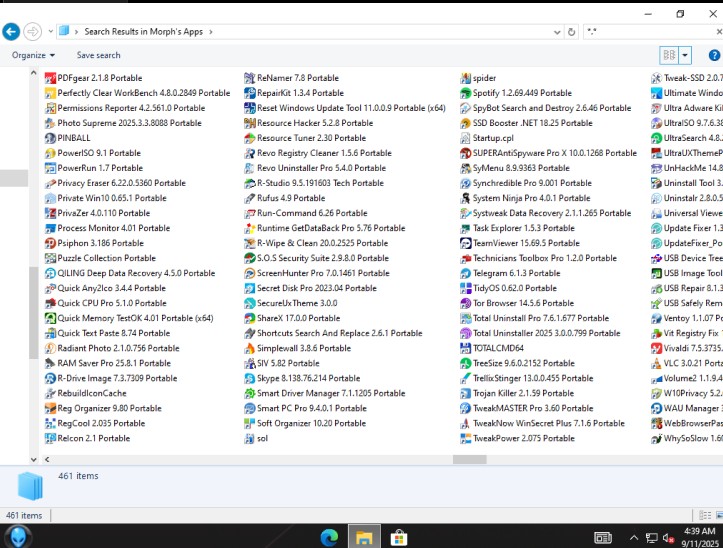Click the Quick CPU Pro 5.1.0 icon

pos(50,303)
